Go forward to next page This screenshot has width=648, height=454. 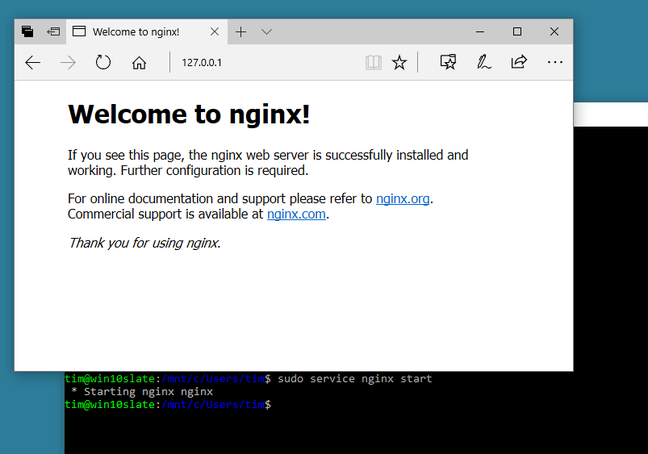point(68,63)
